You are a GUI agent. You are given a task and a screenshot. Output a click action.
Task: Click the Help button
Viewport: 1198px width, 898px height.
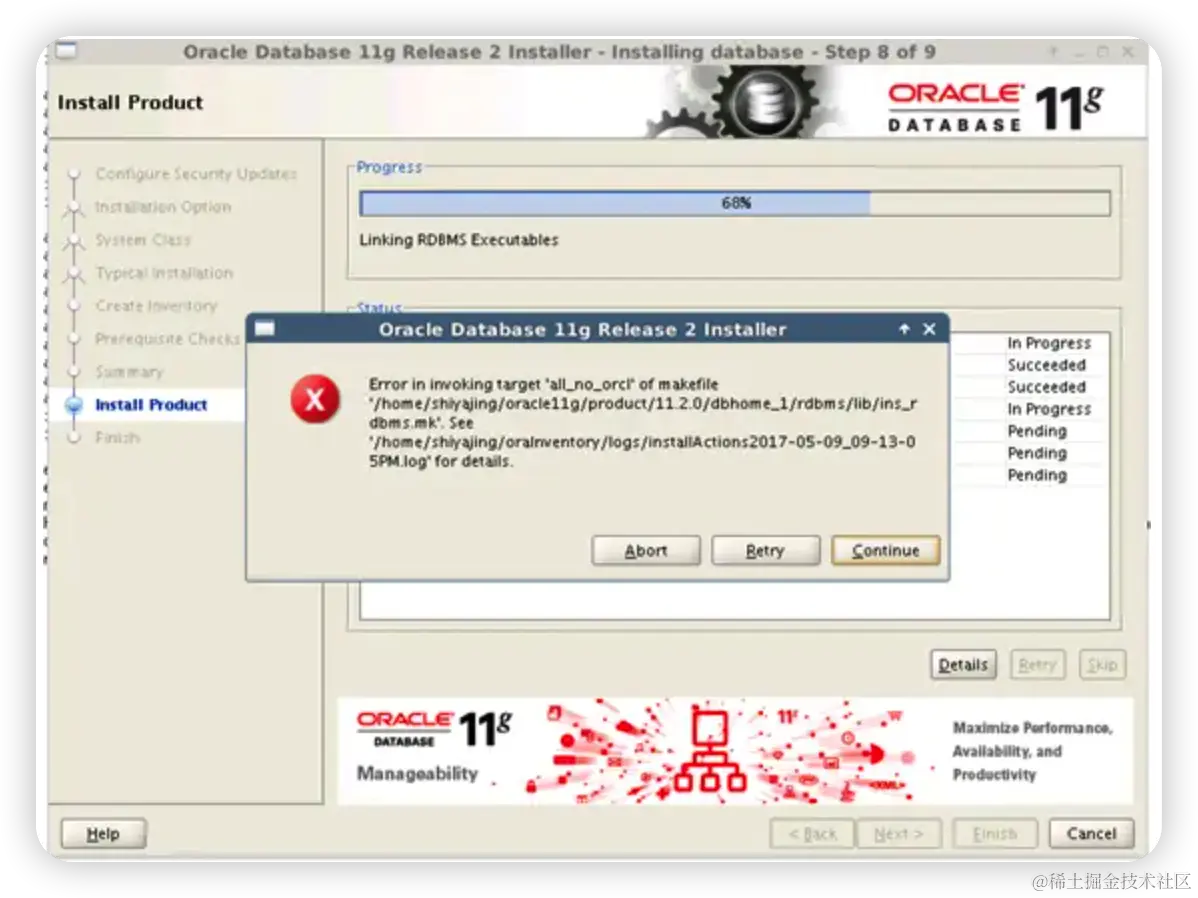pyautogui.click(x=103, y=834)
